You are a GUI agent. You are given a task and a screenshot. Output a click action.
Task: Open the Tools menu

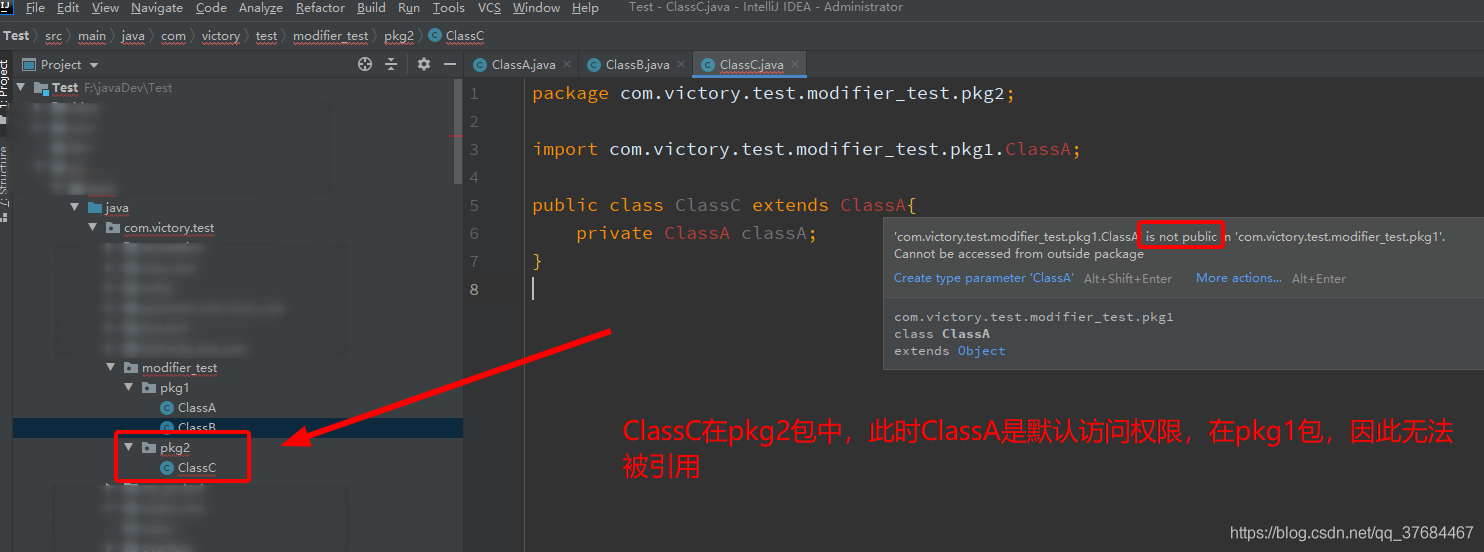coord(449,8)
